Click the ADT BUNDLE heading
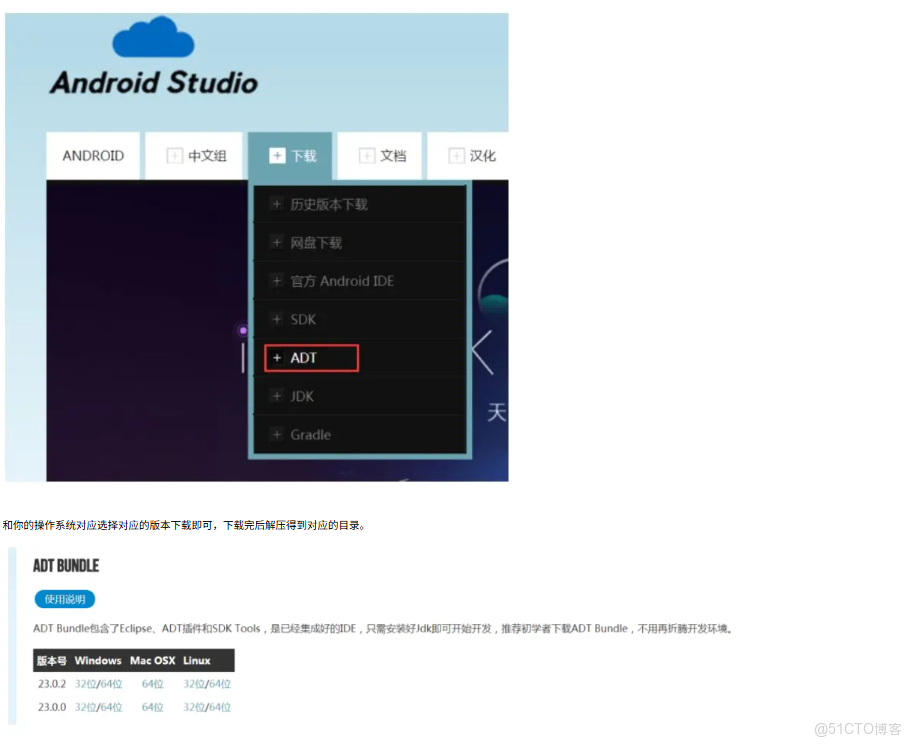The image size is (912, 746). pos(66,566)
